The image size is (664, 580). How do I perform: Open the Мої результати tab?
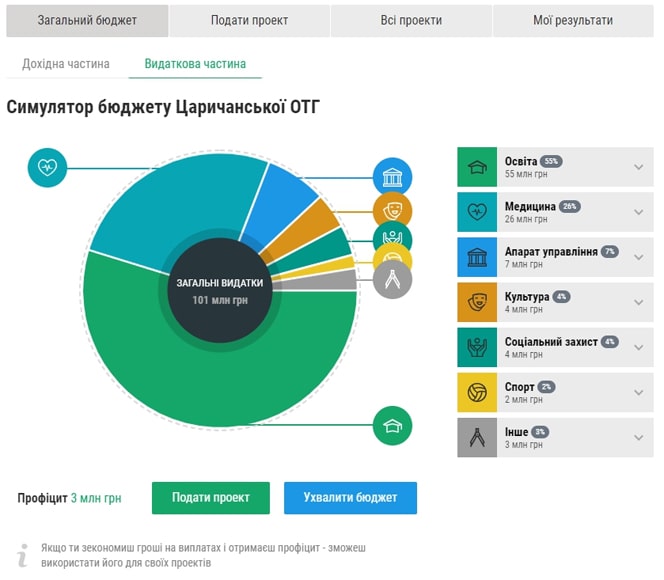[572, 20]
